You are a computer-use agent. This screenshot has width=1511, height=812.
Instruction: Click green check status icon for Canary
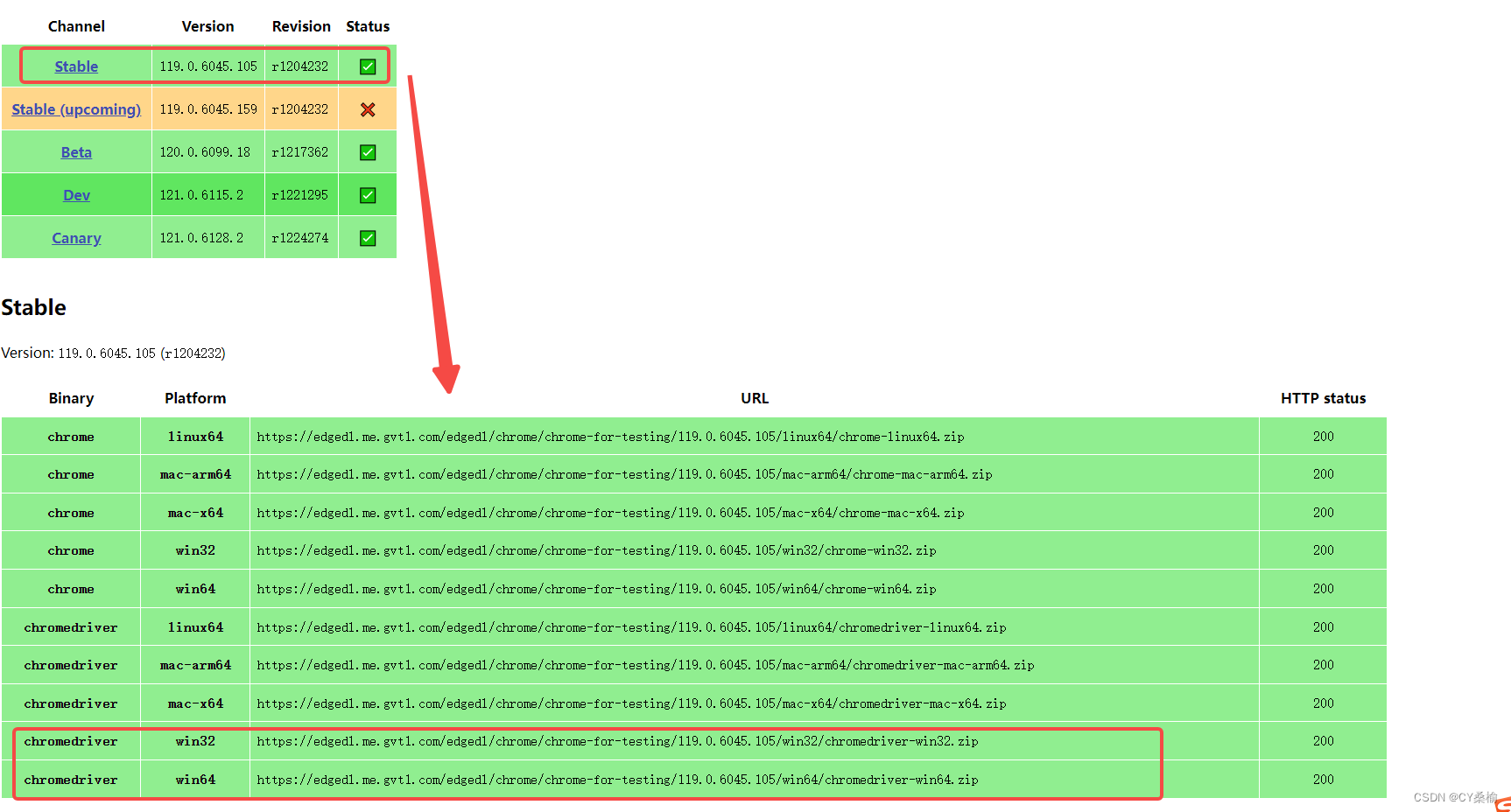point(368,238)
